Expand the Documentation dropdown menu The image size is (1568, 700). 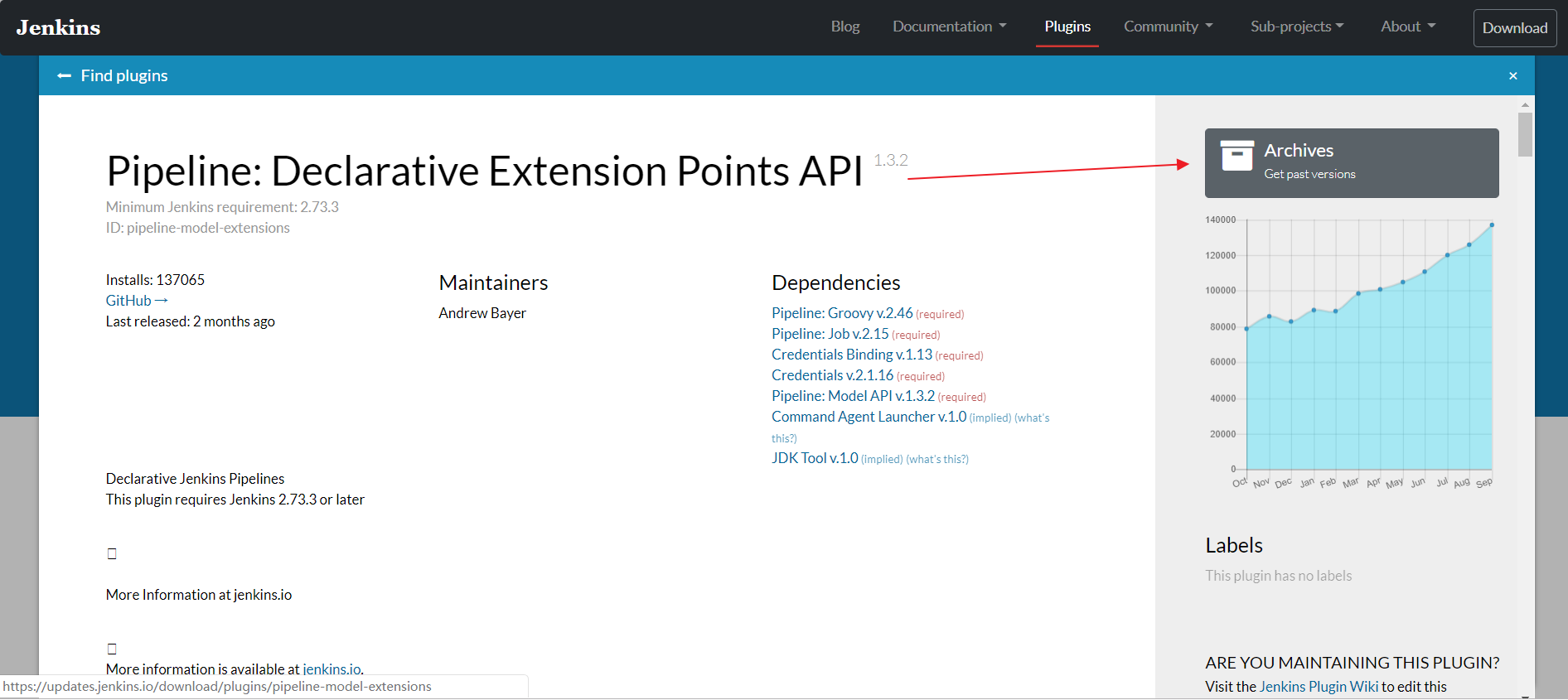950,27
